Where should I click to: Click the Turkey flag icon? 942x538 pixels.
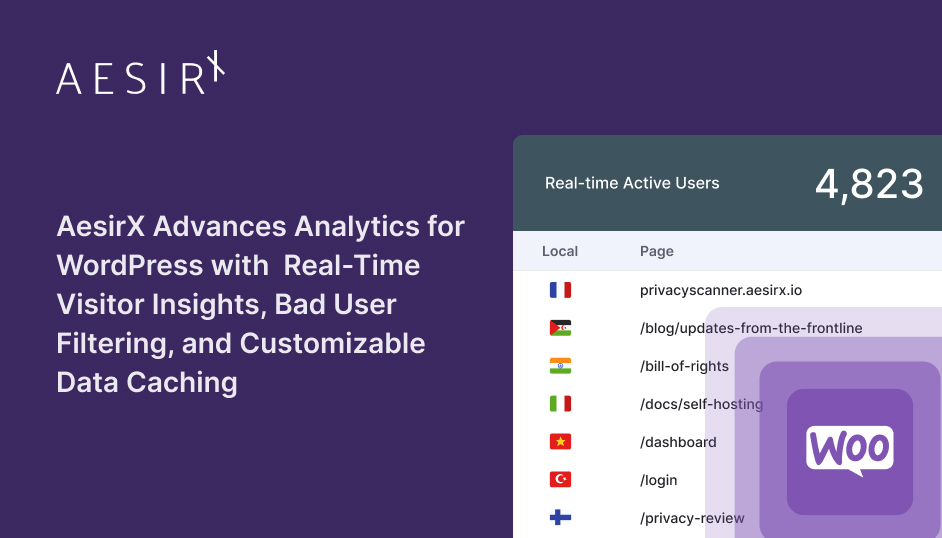click(x=560, y=480)
